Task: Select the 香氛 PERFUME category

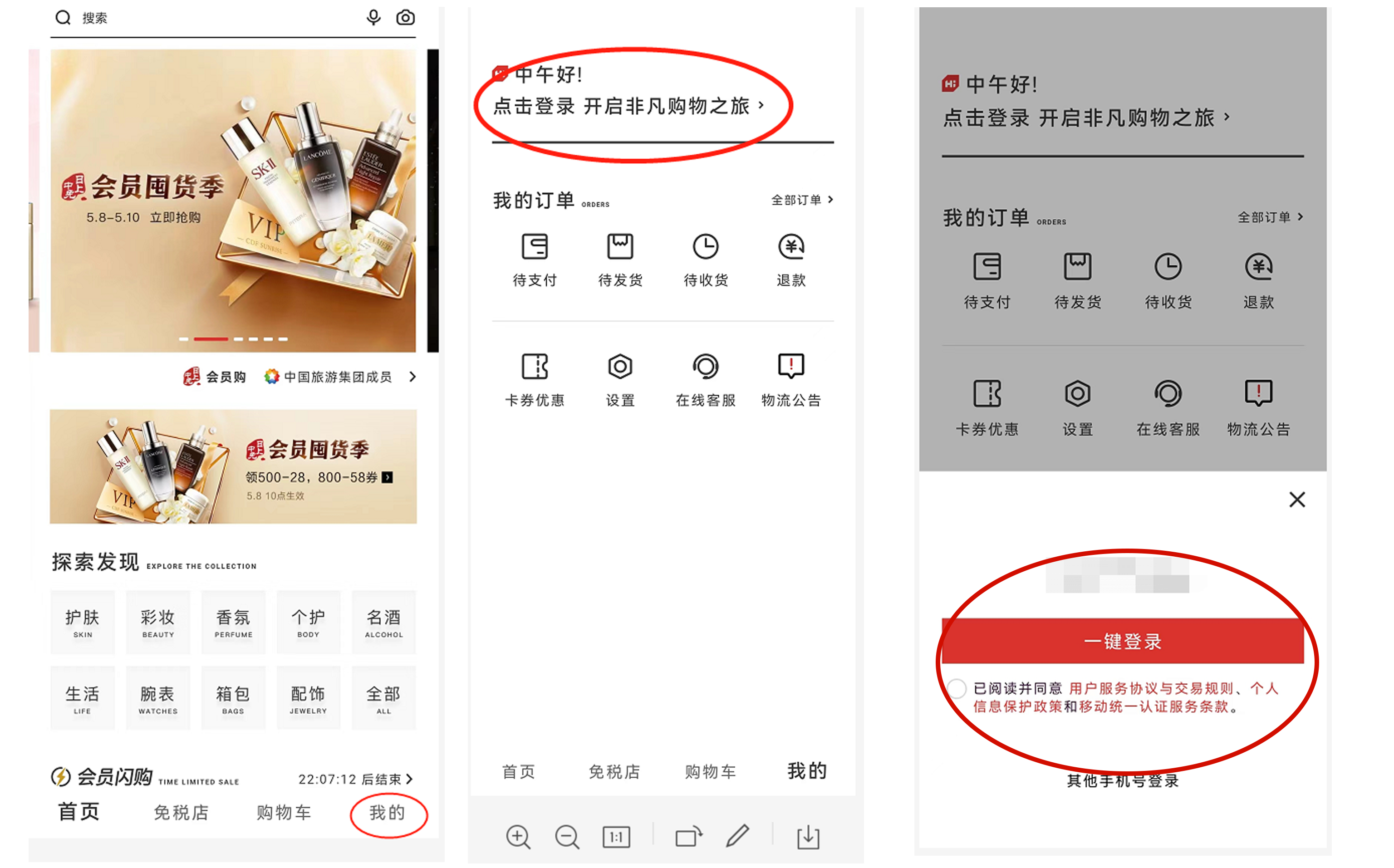Action: click(x=233, y=622)
